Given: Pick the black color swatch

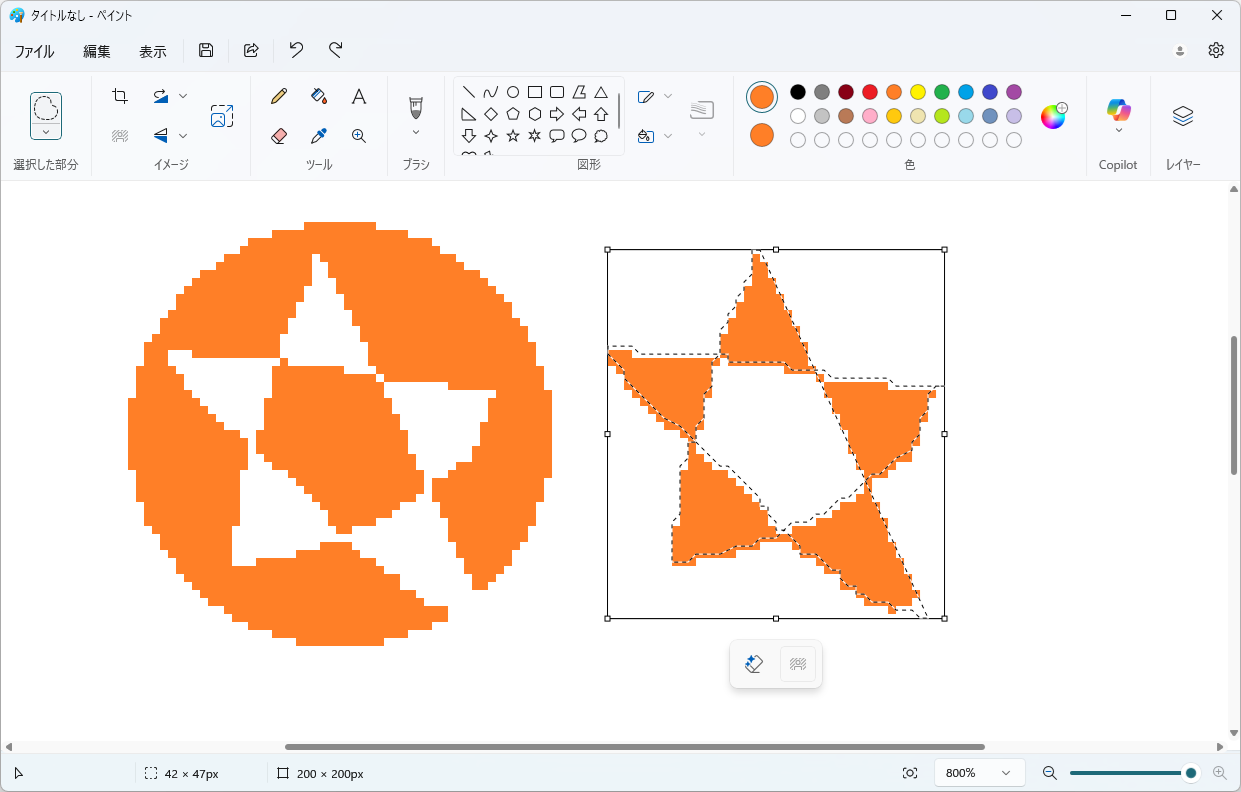Looking at the screenshot, I should [798, 92].
